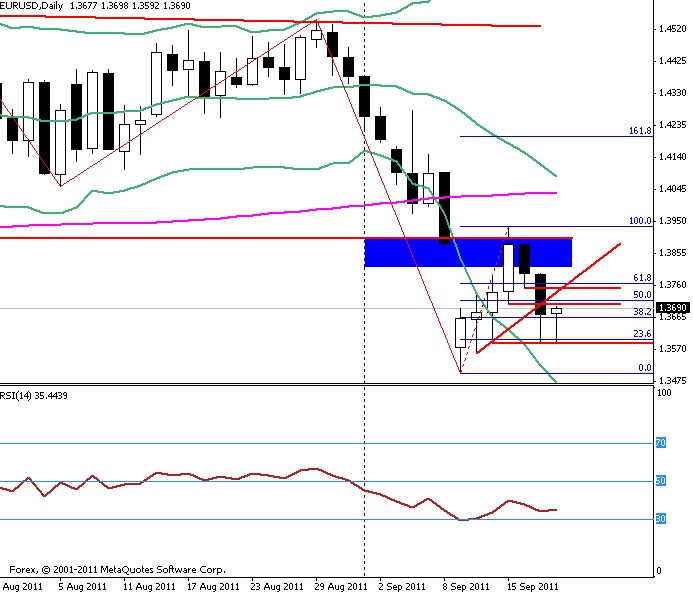Screen dimensions: 693x595
Task: Click the date label 5 Aug 2011
Action: click(x=82, y=587)
